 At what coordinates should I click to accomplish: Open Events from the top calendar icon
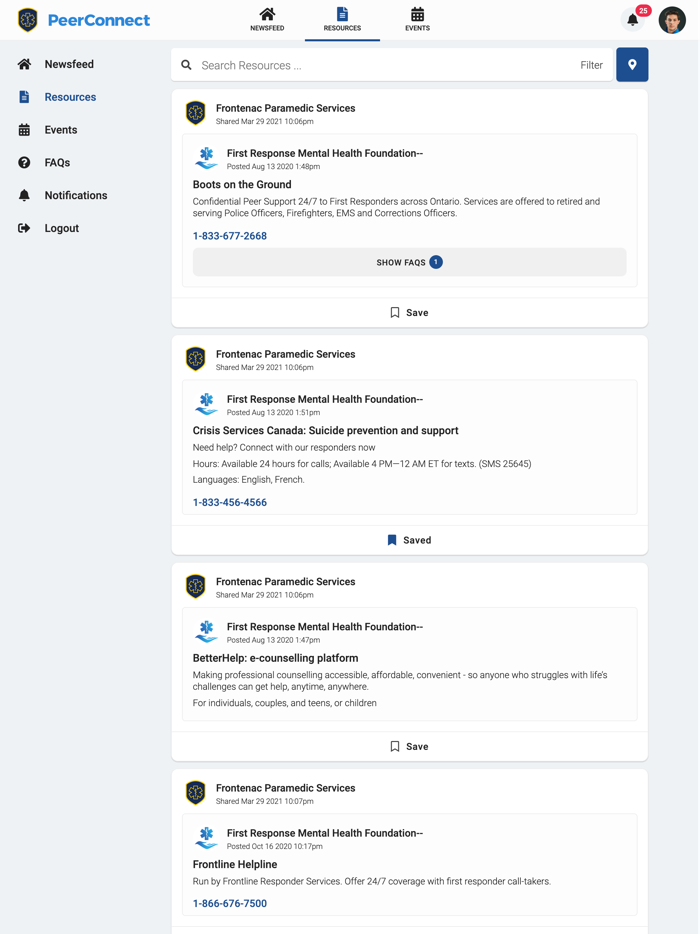click(417, 19)
